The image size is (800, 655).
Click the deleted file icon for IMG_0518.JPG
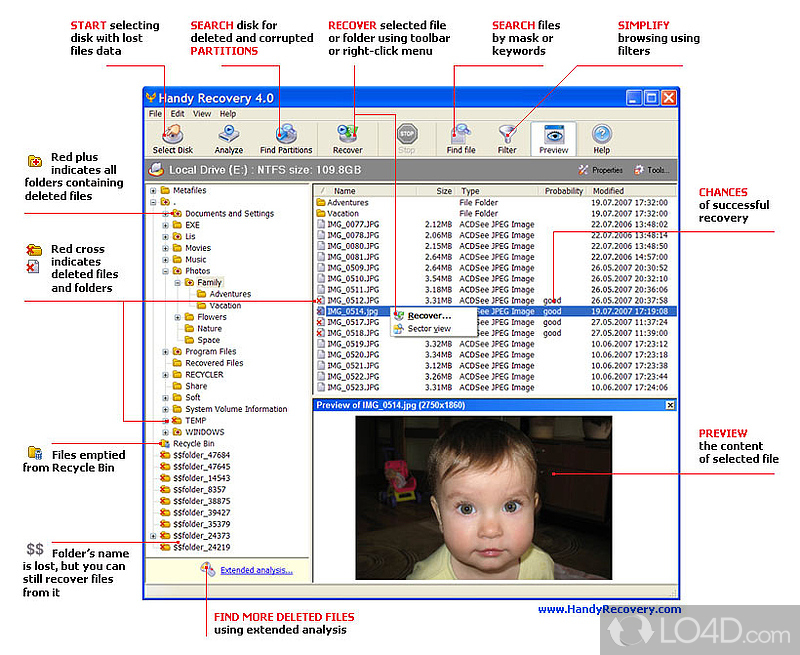[x=320, y=333]
